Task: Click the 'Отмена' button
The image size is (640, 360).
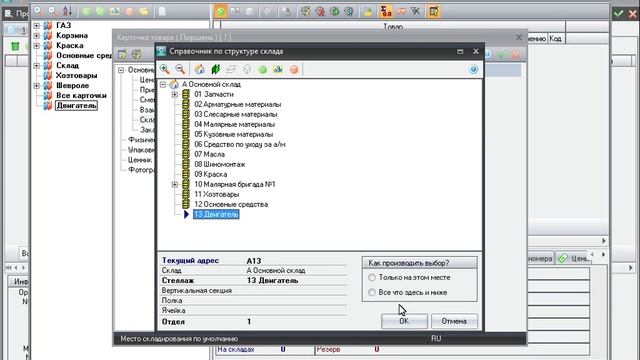Action: coord(454,321)
